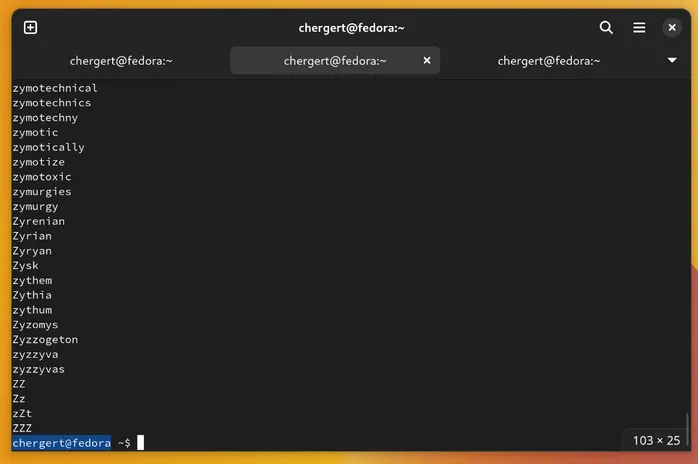Click the word zythum
Viewport: 698px width, 464px height.
point(32,310)
